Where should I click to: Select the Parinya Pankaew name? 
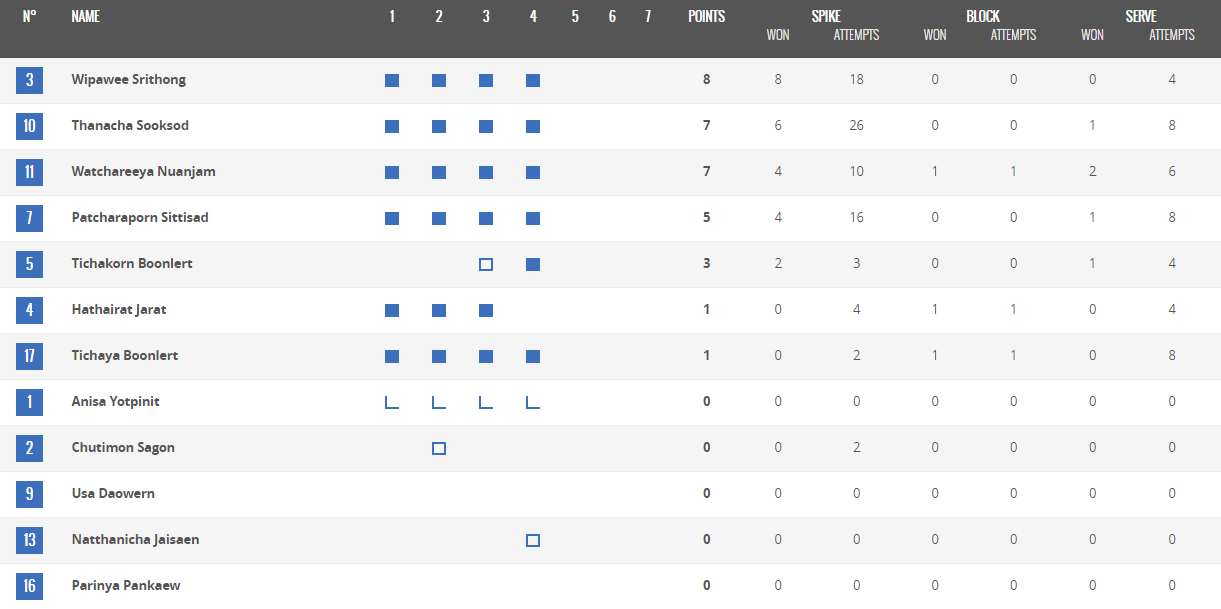pos(126,586)
